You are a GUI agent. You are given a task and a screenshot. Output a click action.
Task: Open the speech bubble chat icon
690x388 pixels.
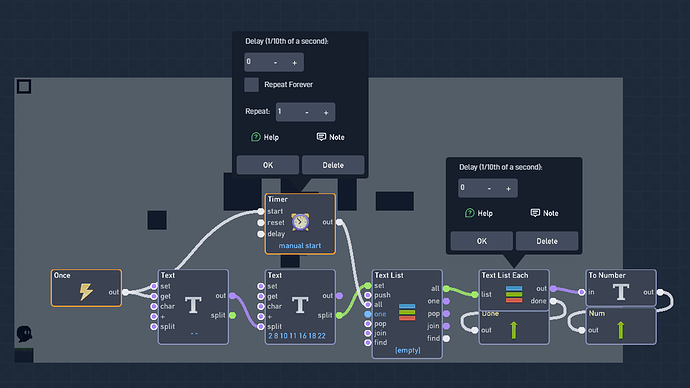point(24,334)
